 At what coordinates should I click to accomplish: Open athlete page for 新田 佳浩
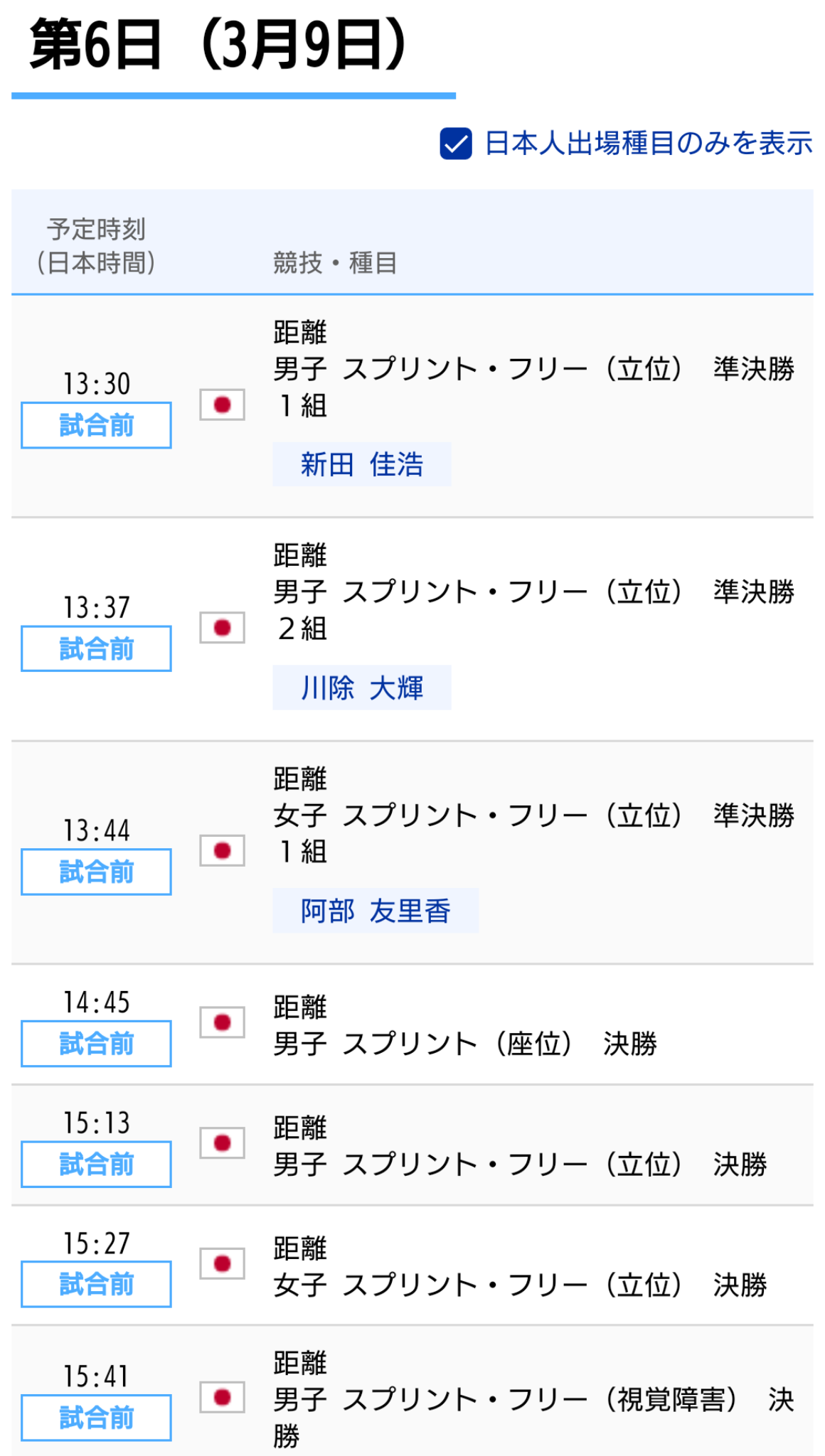tap(362, 464)
